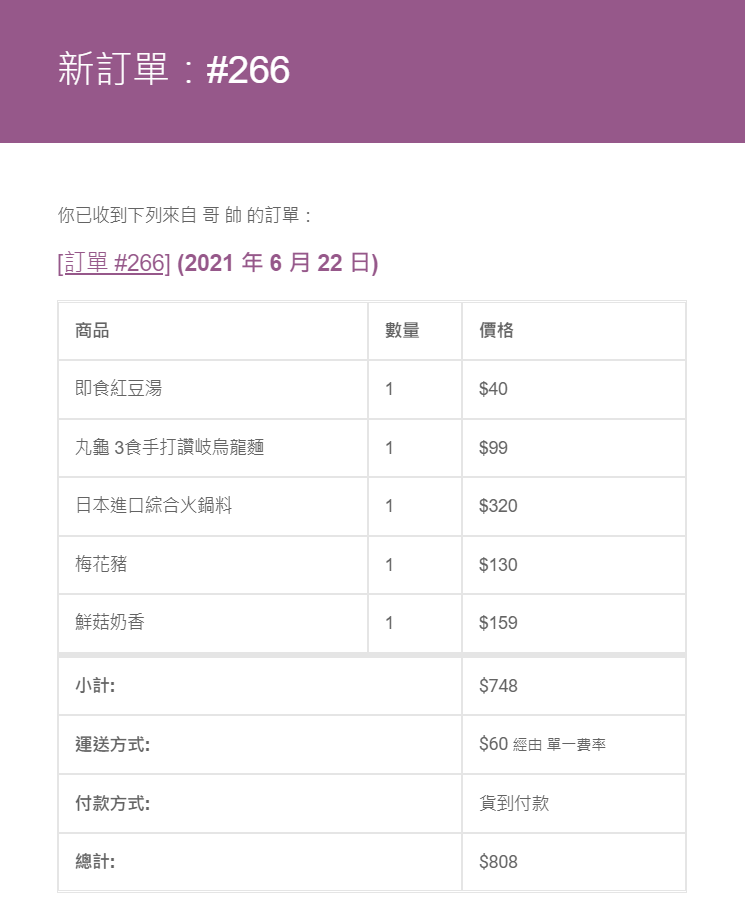Click the 總計 total amount $808
This screenshot has width=745, height=921.
click(498, 861)
